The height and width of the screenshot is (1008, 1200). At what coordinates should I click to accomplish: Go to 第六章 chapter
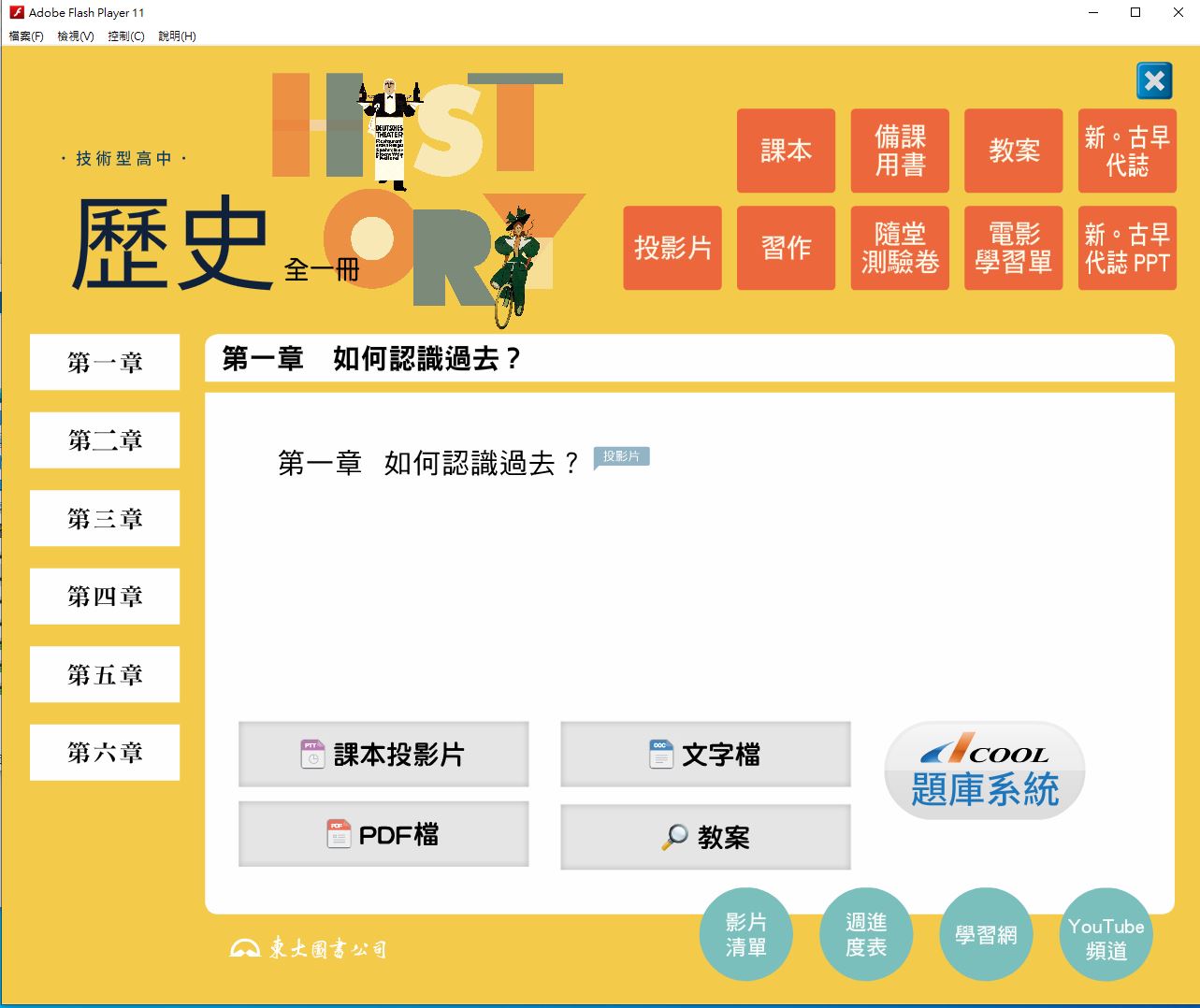tap(105, 752)
